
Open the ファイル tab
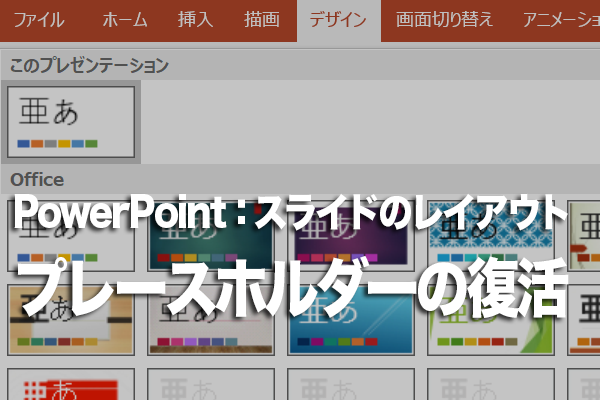click(x=39, y=20)
